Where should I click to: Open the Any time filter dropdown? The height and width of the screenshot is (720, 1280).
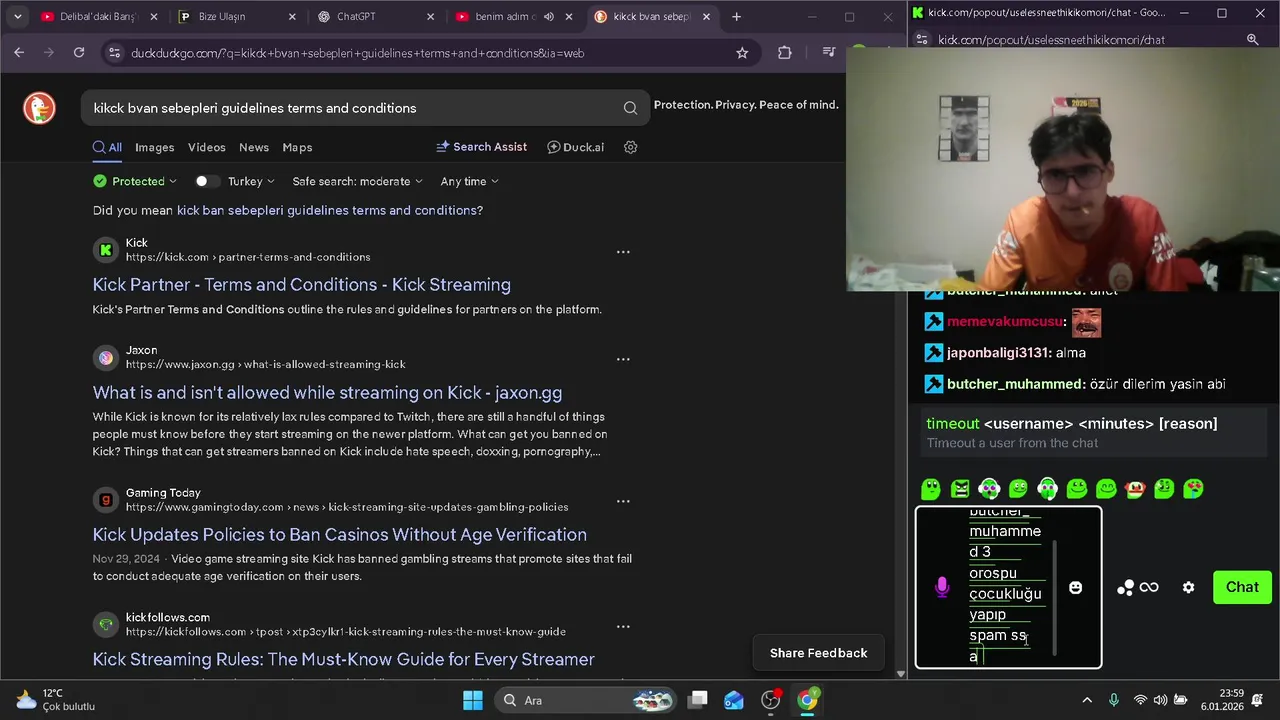coord(469,181)
